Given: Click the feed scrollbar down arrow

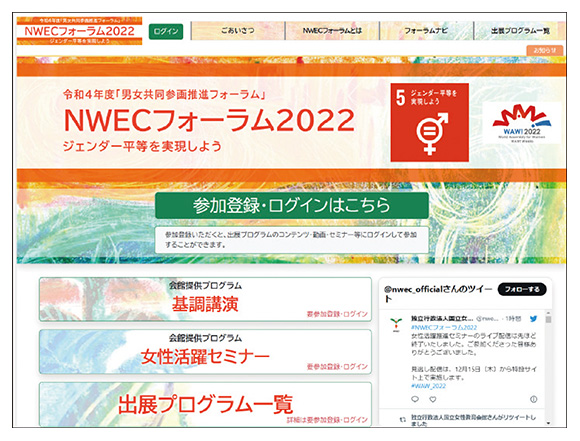Looking at the screenshot, I should pos(548,423).
